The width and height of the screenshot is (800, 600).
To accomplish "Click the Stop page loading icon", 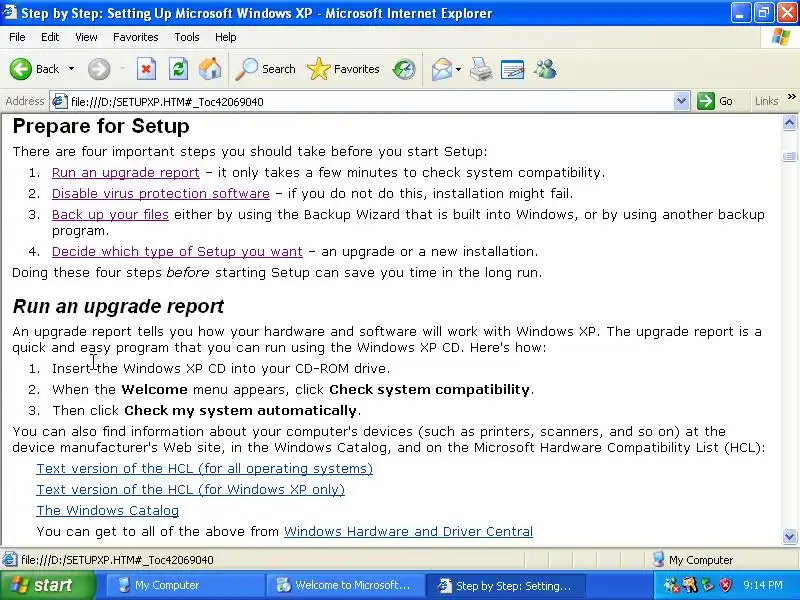I will click(146, 69).
